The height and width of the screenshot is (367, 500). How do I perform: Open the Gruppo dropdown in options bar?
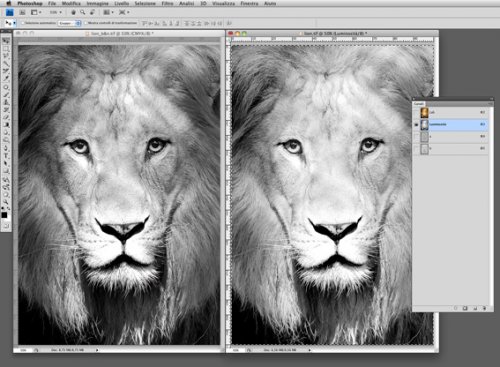tap(69, 23)
